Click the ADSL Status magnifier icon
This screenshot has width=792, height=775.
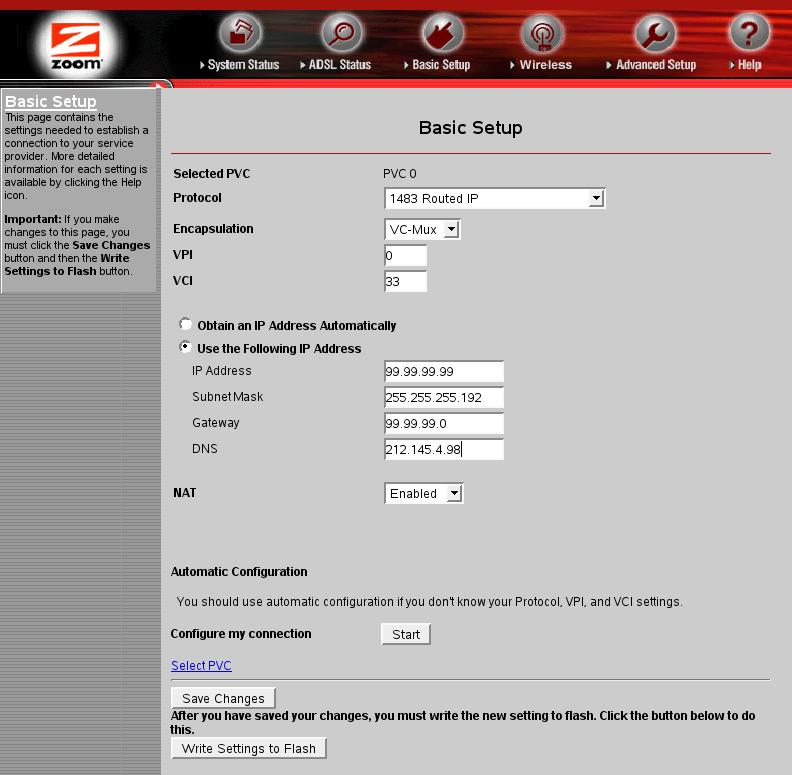pos(342,33)
